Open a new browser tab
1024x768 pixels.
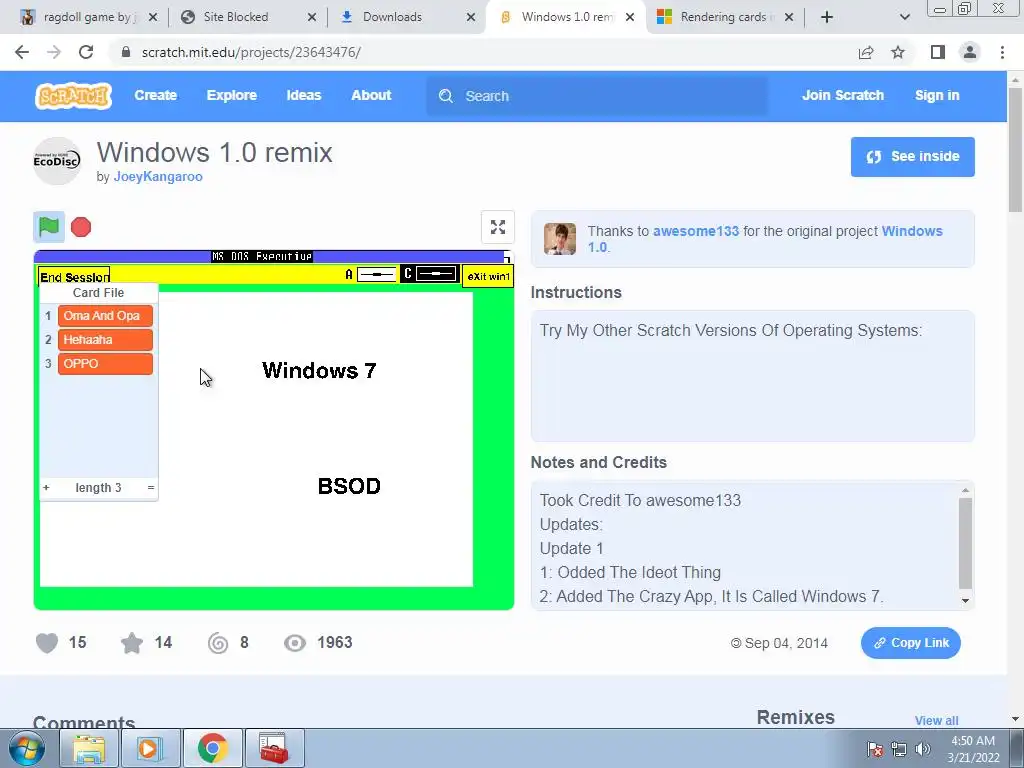[827, 17]
